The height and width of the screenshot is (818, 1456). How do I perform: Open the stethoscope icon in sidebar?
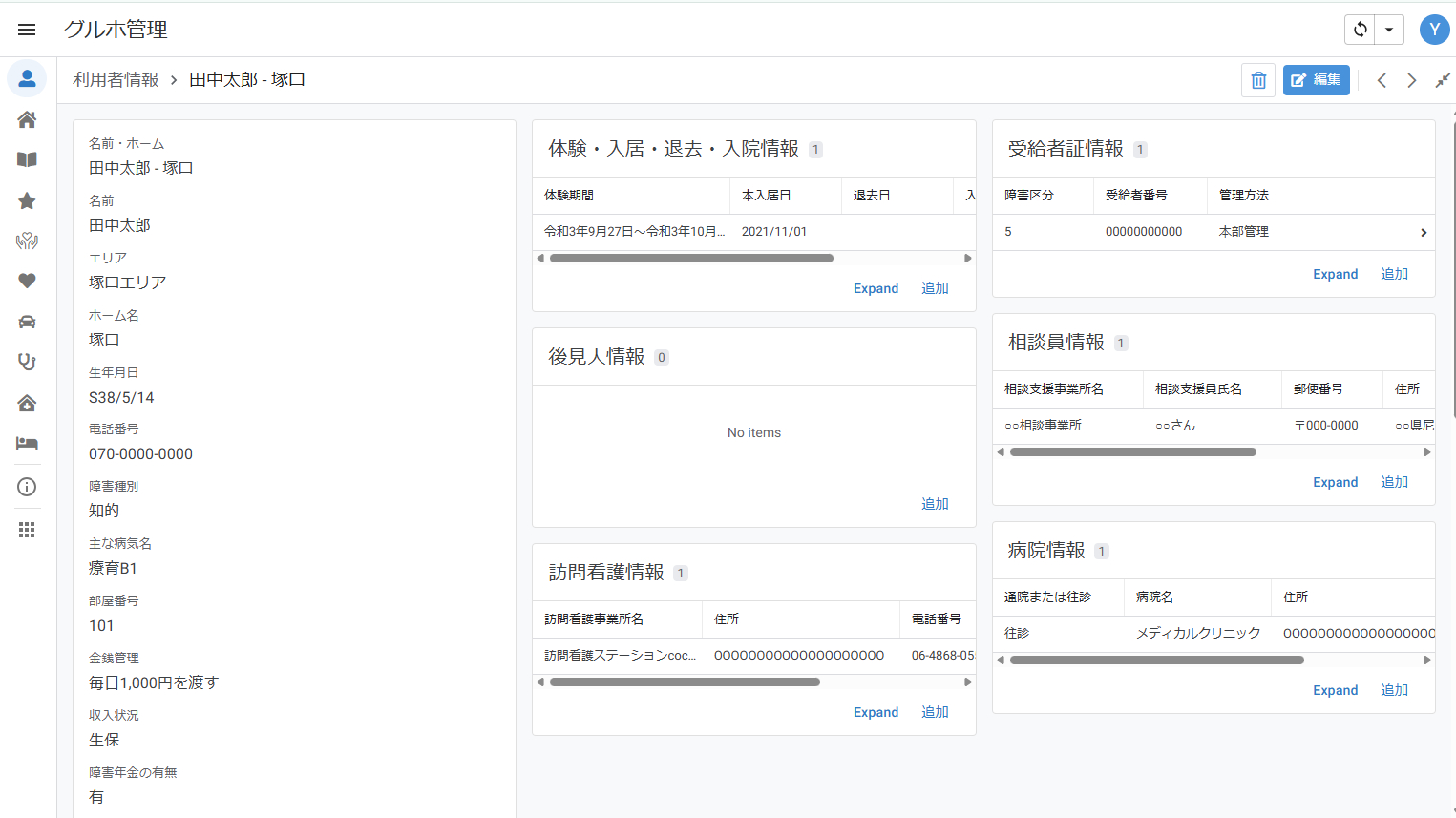coord(27,362)
